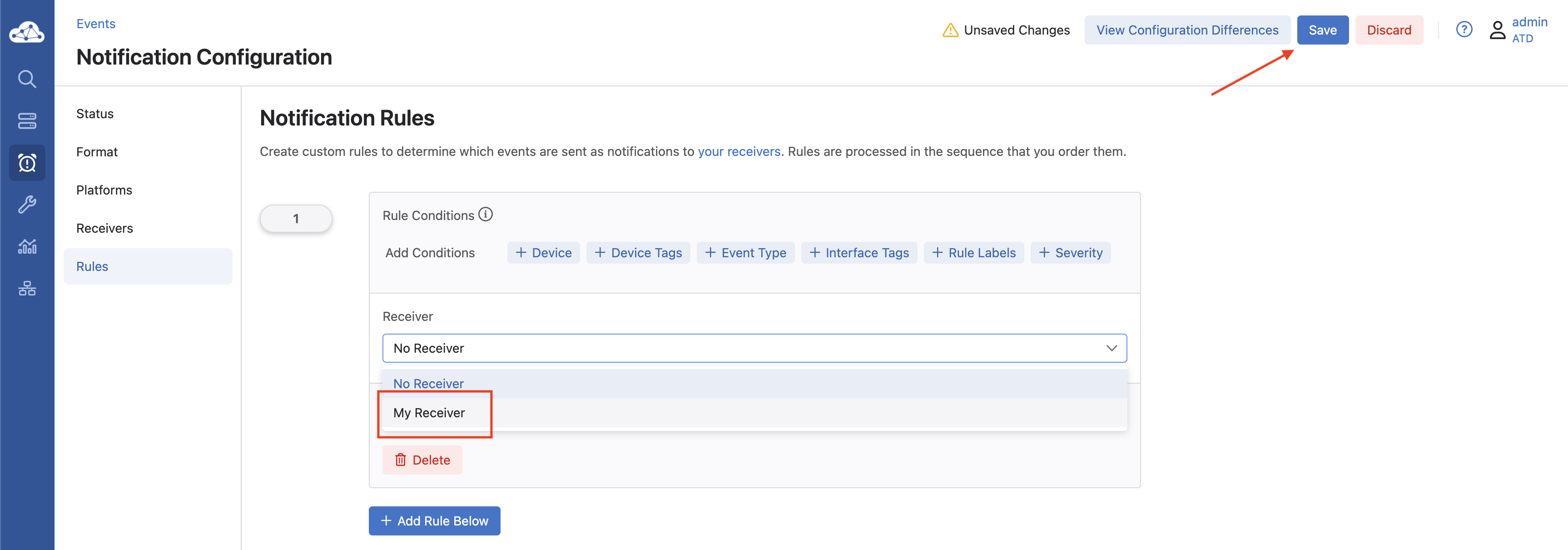
Task: Switch to Platforms in side menu
Action: click(104, 190)
